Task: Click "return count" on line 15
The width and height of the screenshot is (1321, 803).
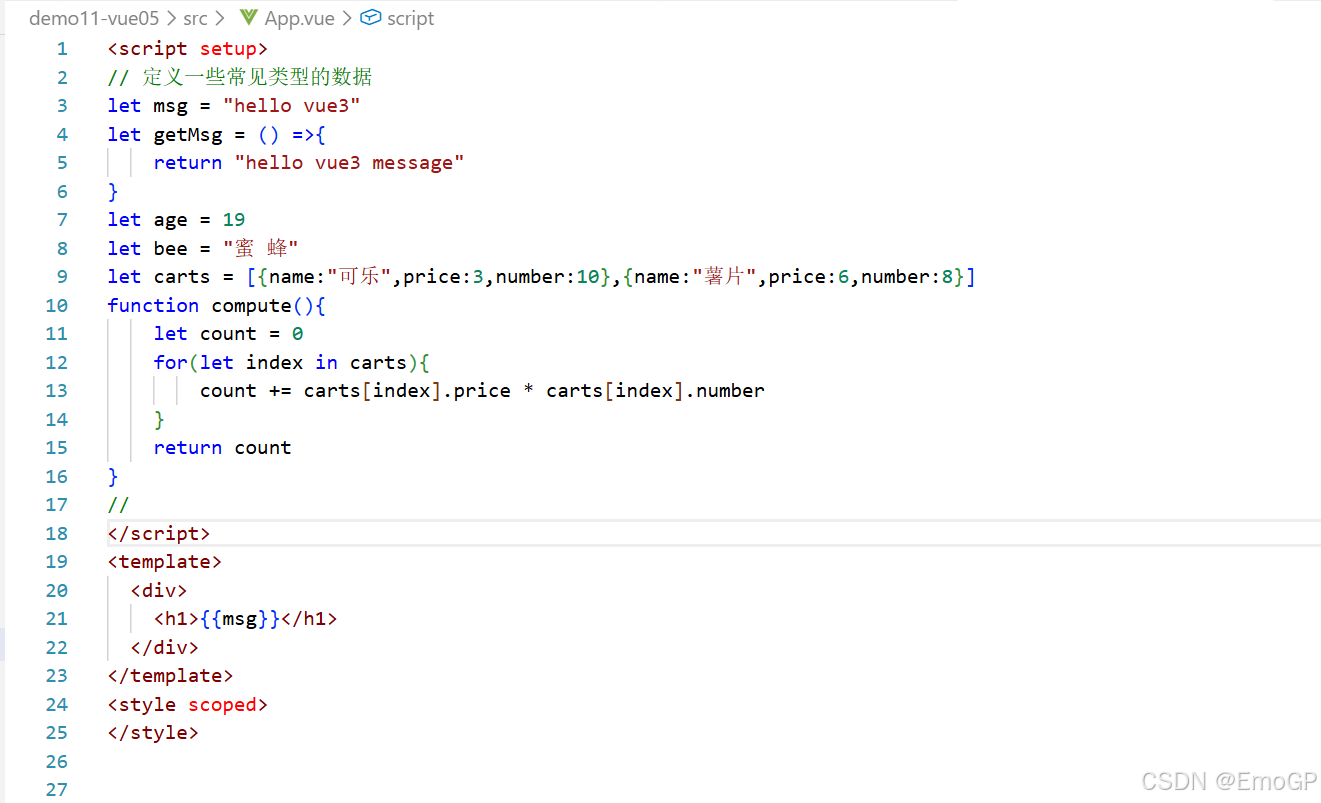Action: 222,448
